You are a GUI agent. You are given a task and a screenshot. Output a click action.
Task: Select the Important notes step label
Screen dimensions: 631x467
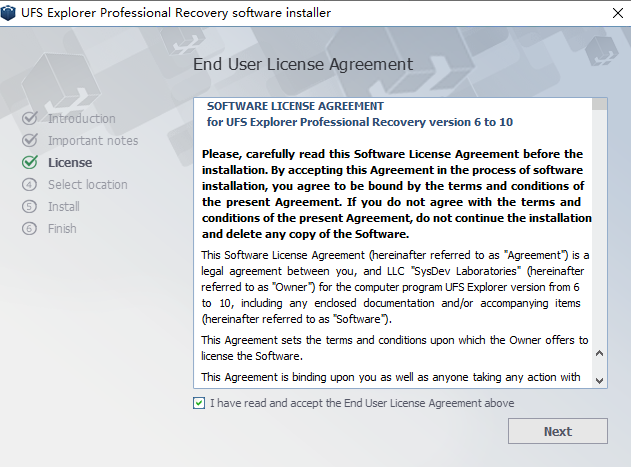click(x=93, y=141)
